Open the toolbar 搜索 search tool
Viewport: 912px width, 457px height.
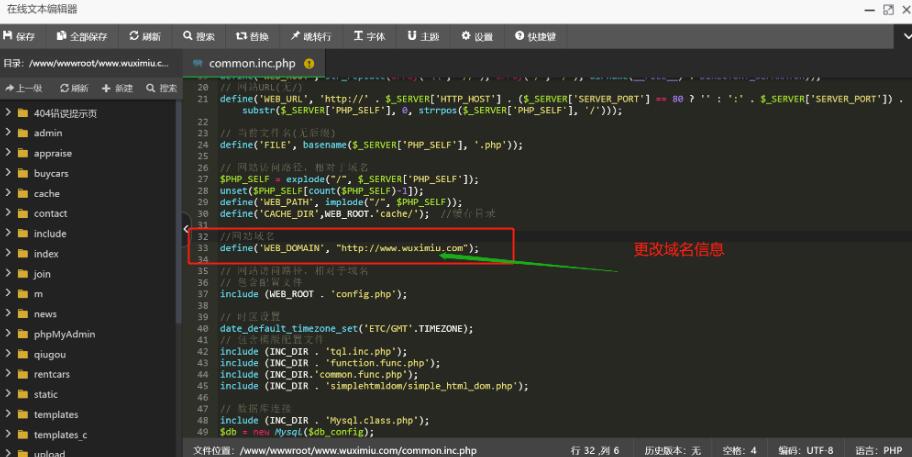coord(199,36)
